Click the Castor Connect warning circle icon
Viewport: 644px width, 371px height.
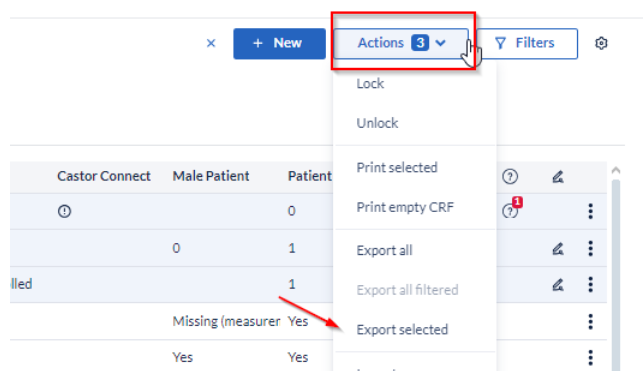pos(64,211)
